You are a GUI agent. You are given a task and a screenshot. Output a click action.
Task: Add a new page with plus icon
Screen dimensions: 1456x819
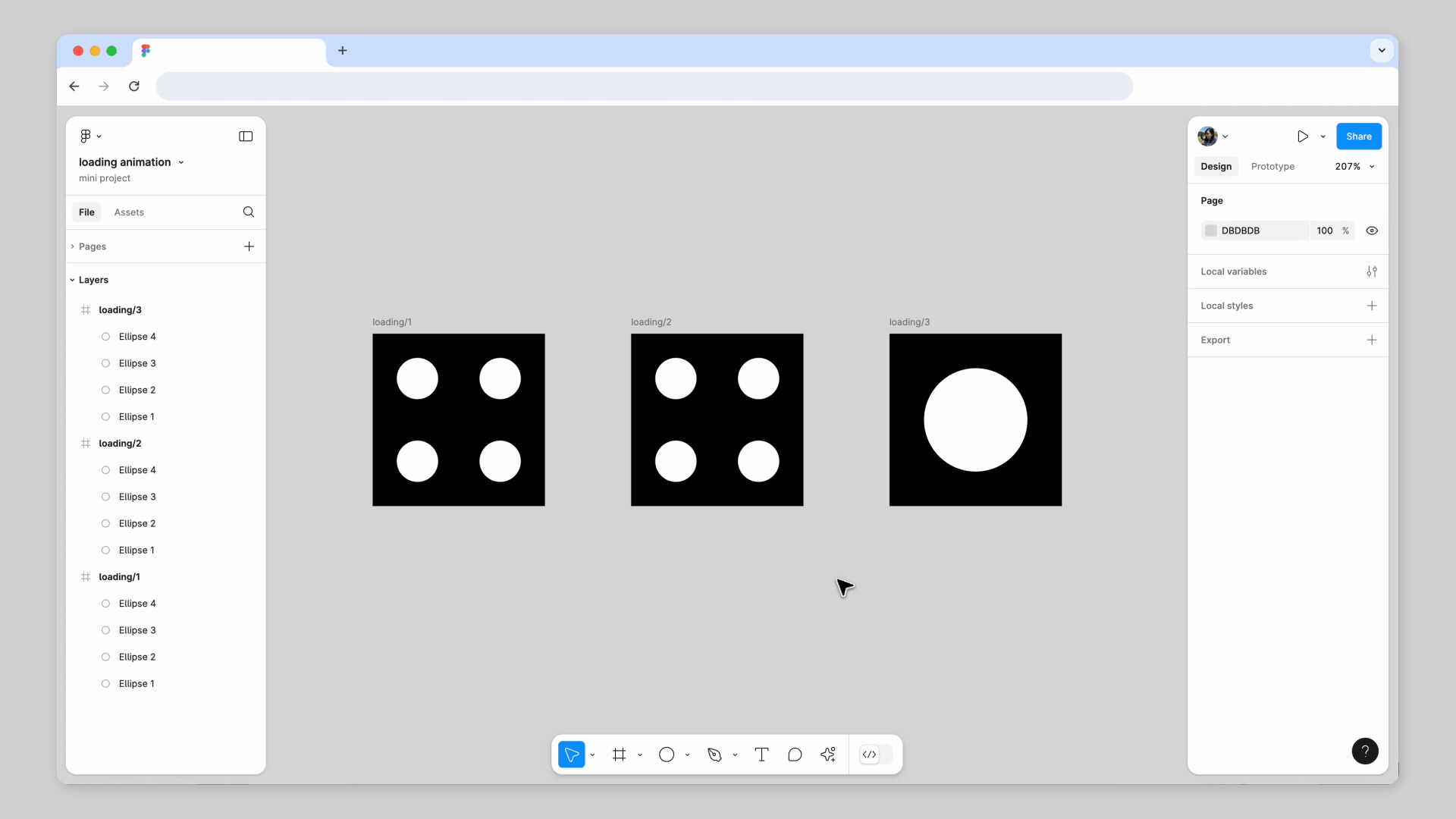tap(249, 246)
